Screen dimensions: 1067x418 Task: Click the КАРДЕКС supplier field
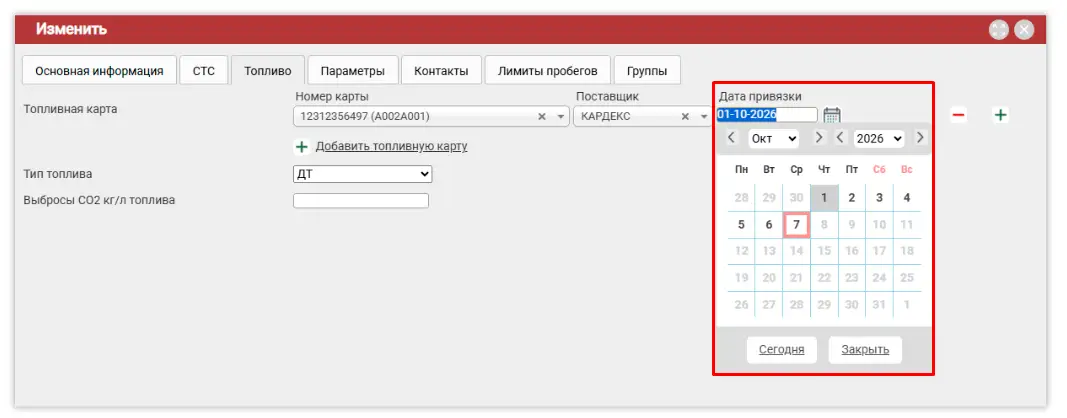tap(642, 116)
